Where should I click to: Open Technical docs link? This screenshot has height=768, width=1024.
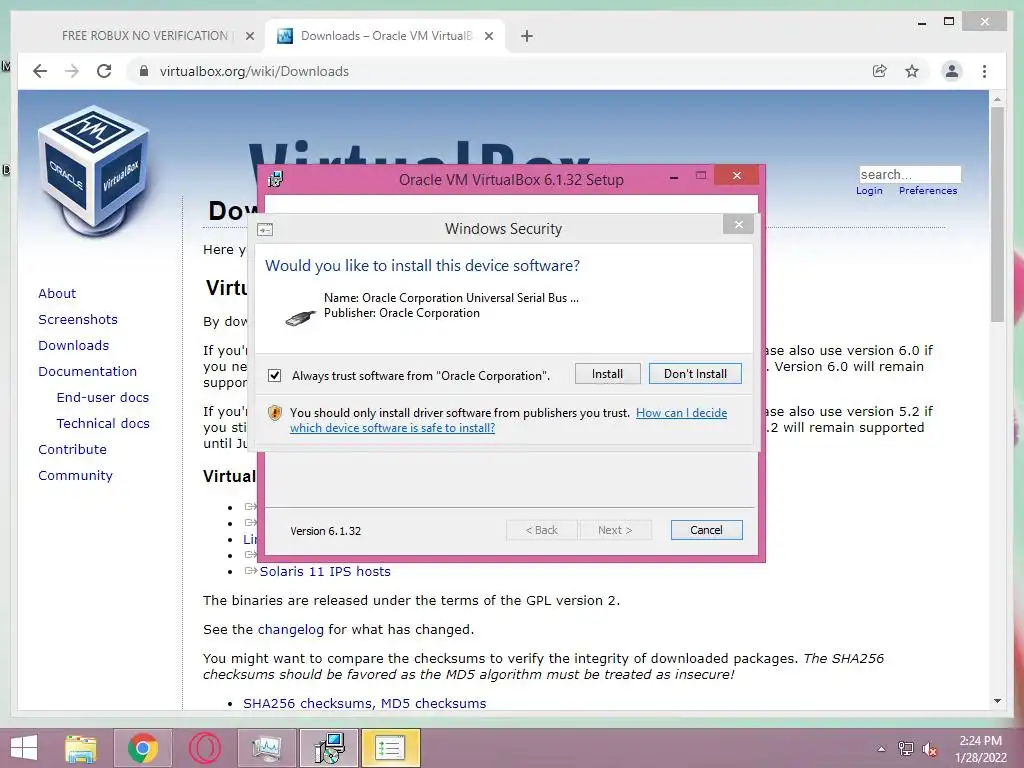pyautogui.click(x=103, y=423)
